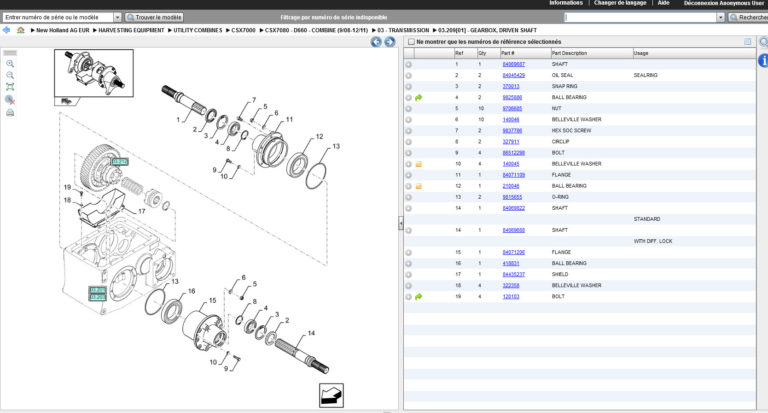Expand the 03 - TRANSMISSION breadcrumb
Viewport: 768px width, 413px height.
pos(401,30)
